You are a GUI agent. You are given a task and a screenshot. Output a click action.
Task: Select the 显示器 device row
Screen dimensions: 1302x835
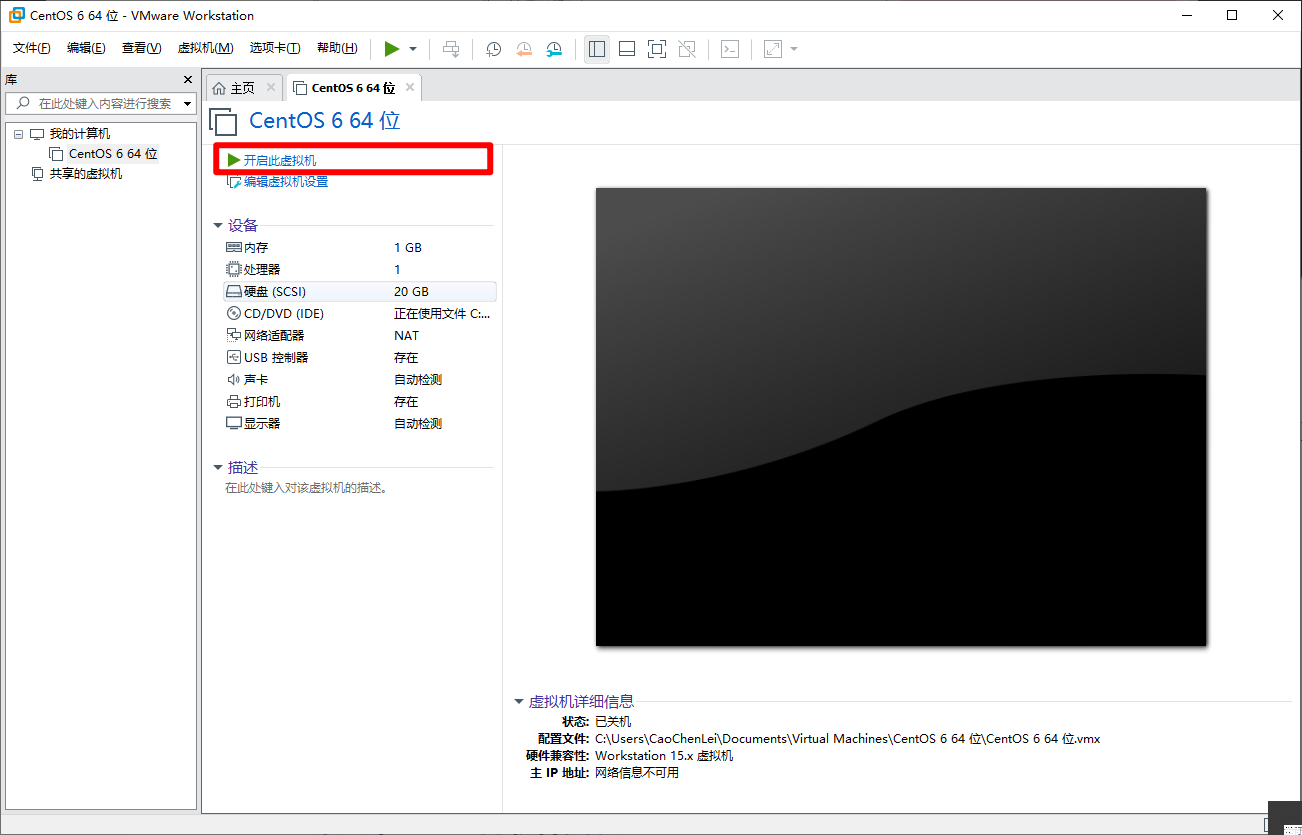pyautogui.click(x=359, y=424)
